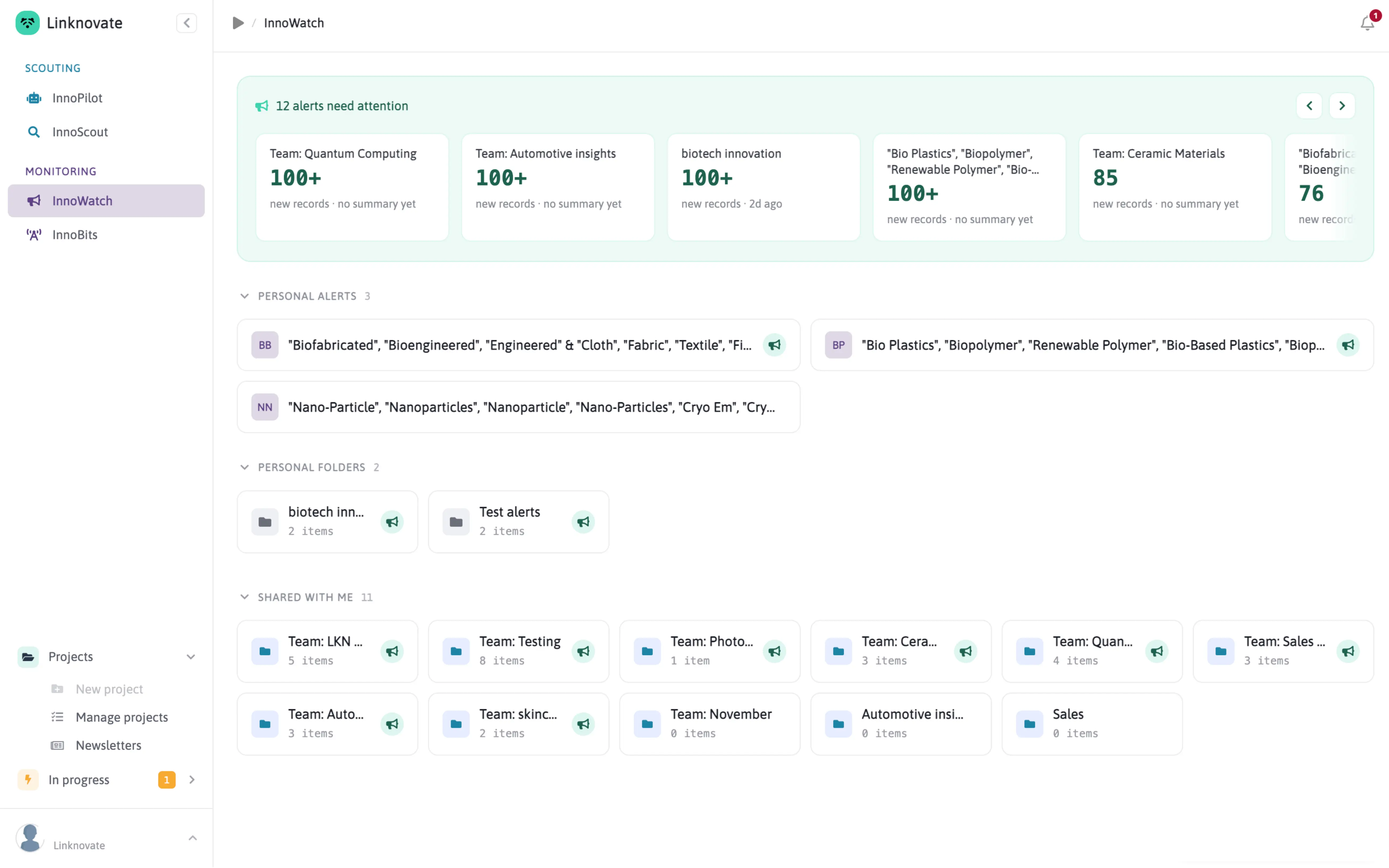1389x868 pixels.
Task: Click the InnoWatch breadcrumb
Action: point(294,23)
